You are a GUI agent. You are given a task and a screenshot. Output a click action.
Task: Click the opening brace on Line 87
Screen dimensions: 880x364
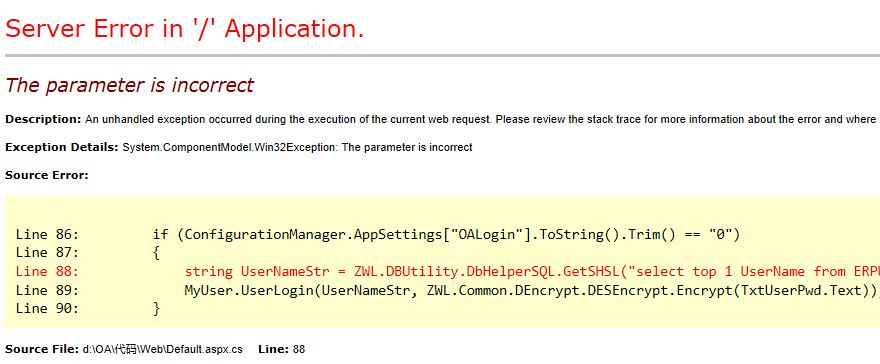click(x=156, y=253)
